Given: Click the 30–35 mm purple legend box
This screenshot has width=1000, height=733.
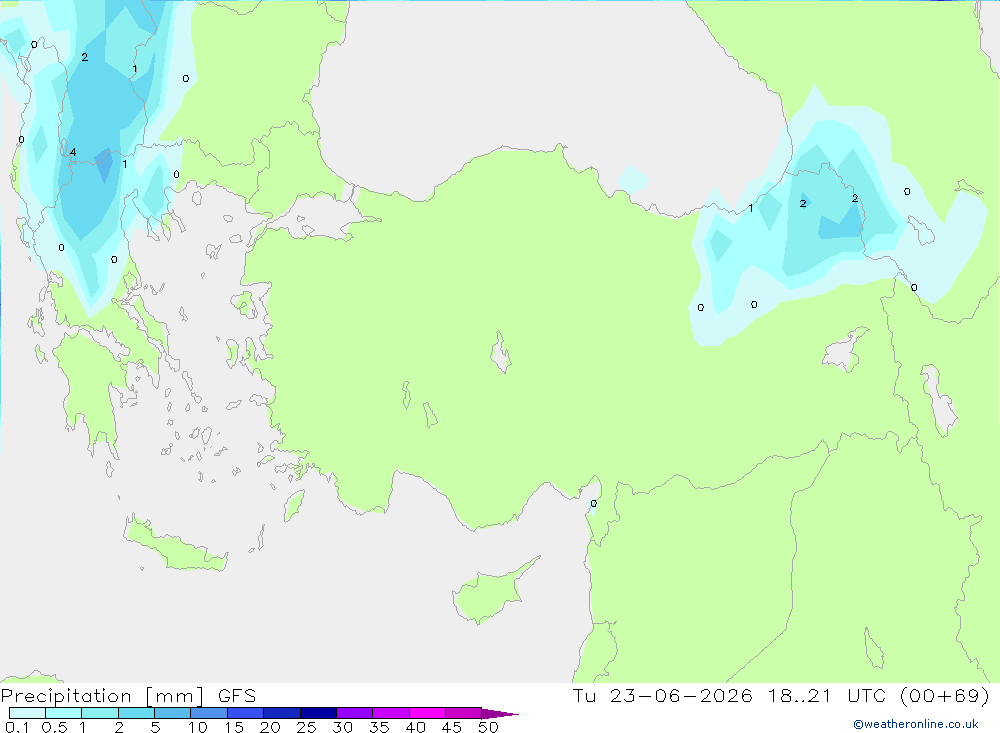Looking at the screenshot, I should (x=354, y=713).
